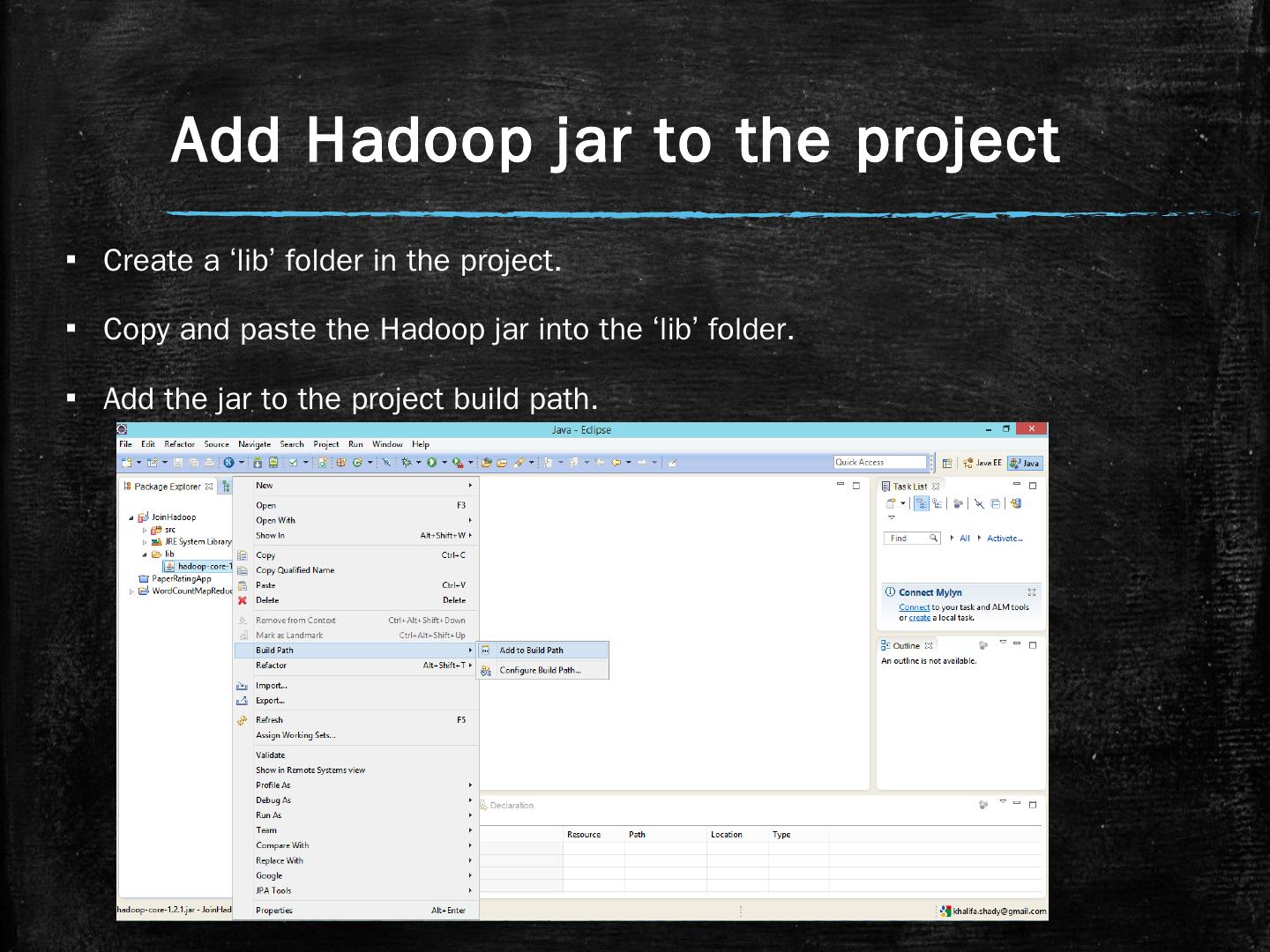1270x952 pixels.
Task: Choose Configure Build Path option
Action: point(540,671)
